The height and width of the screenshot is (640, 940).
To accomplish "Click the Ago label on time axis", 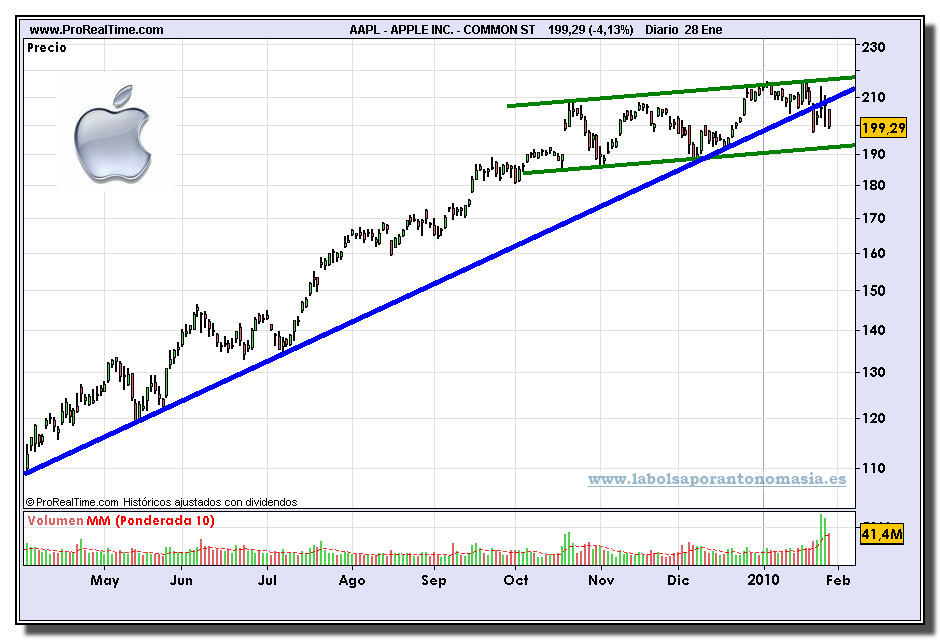I will click(352, 581).
